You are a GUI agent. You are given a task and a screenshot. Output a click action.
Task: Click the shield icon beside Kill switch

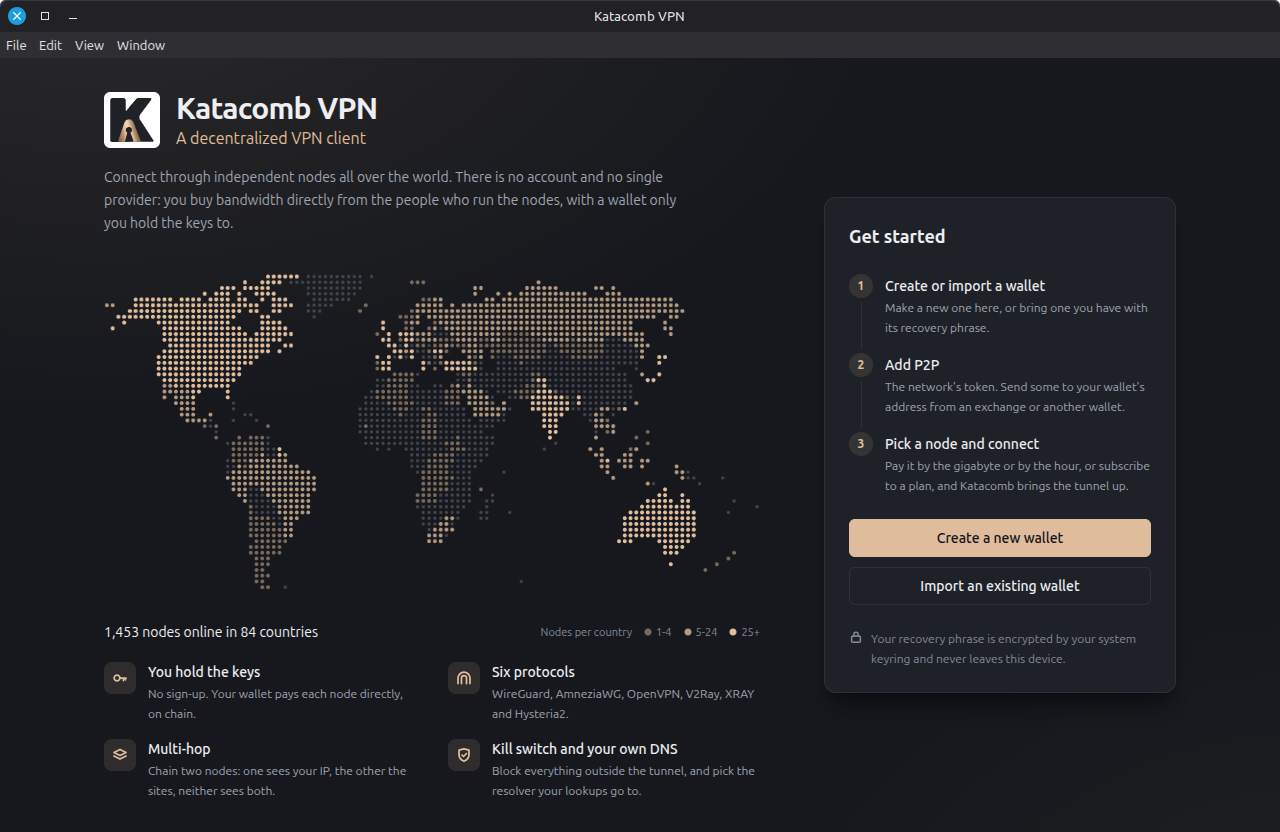464,755
